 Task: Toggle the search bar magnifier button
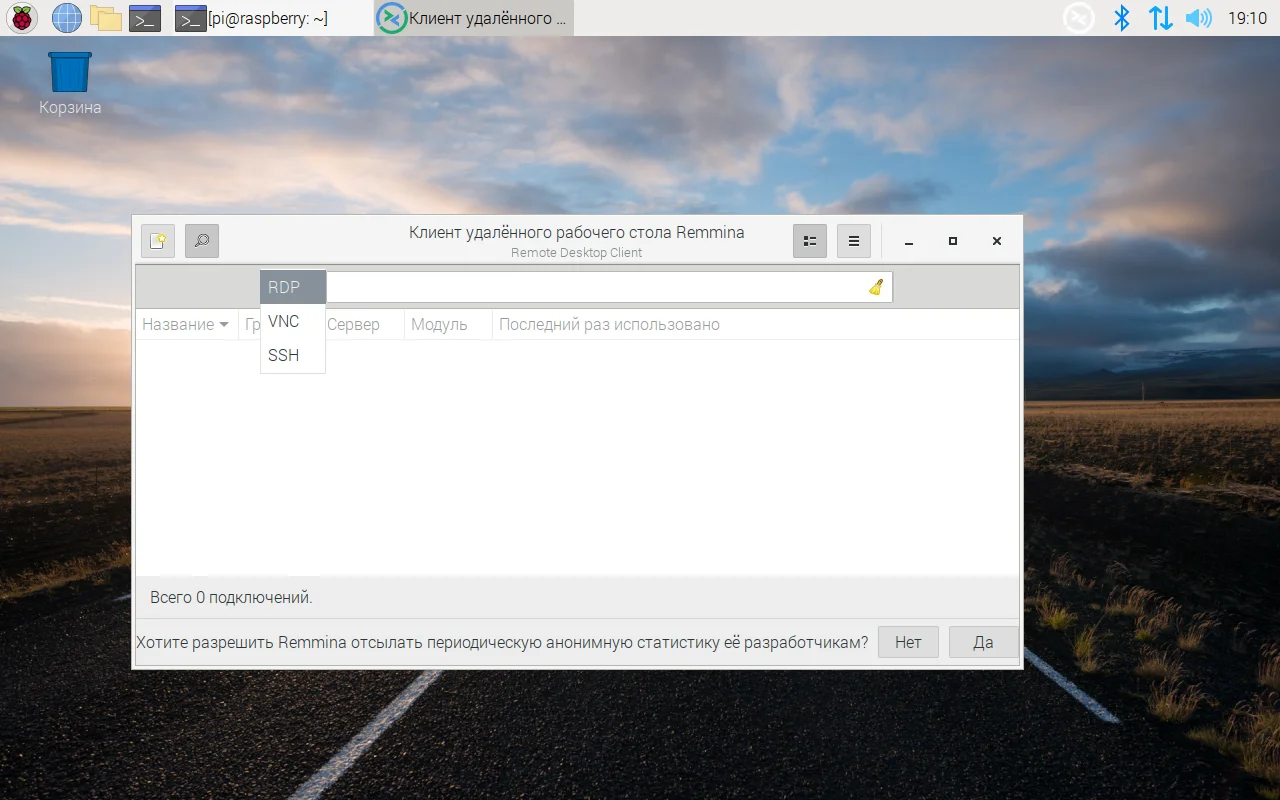202,241
